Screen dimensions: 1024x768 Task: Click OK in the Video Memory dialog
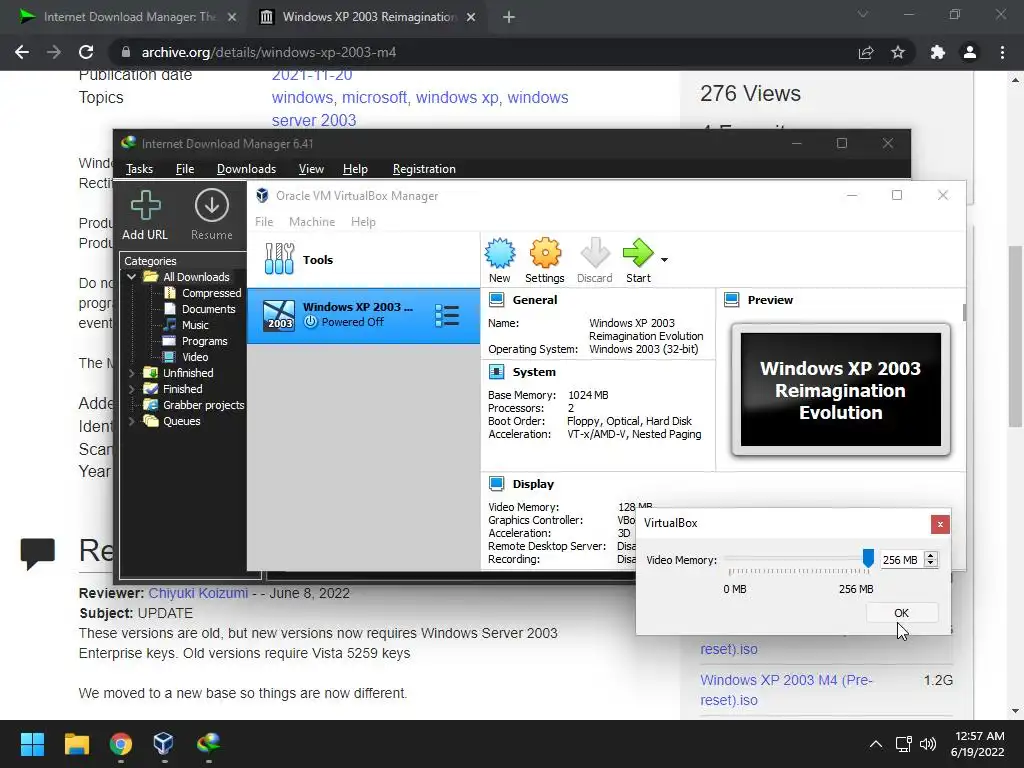point(902,613)
